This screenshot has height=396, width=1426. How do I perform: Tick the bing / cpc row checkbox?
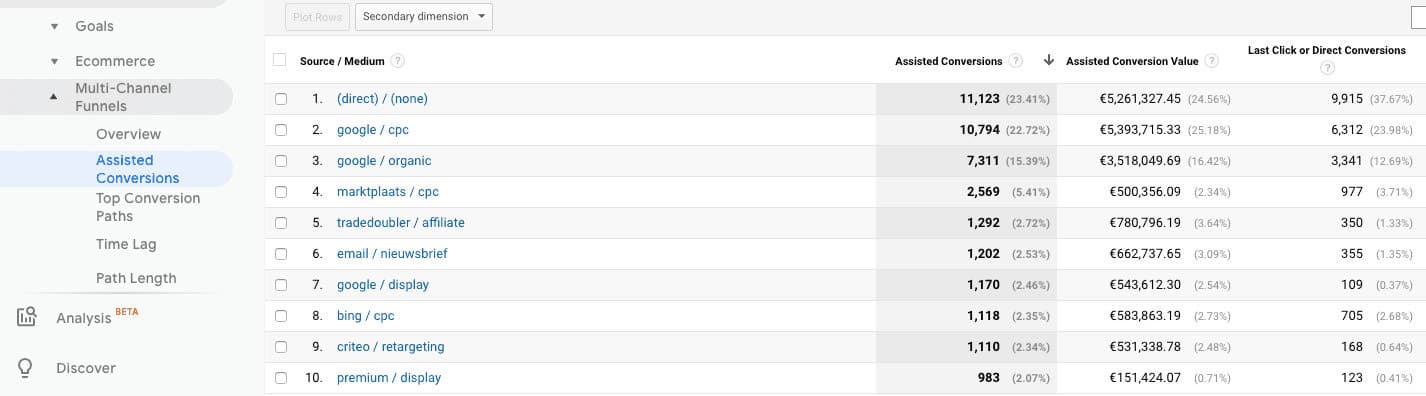281,316
